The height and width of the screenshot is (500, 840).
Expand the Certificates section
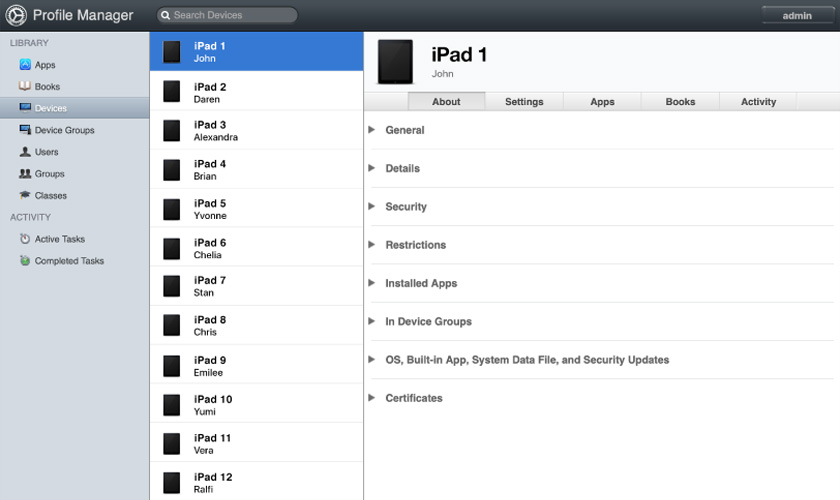pos(371,398)
